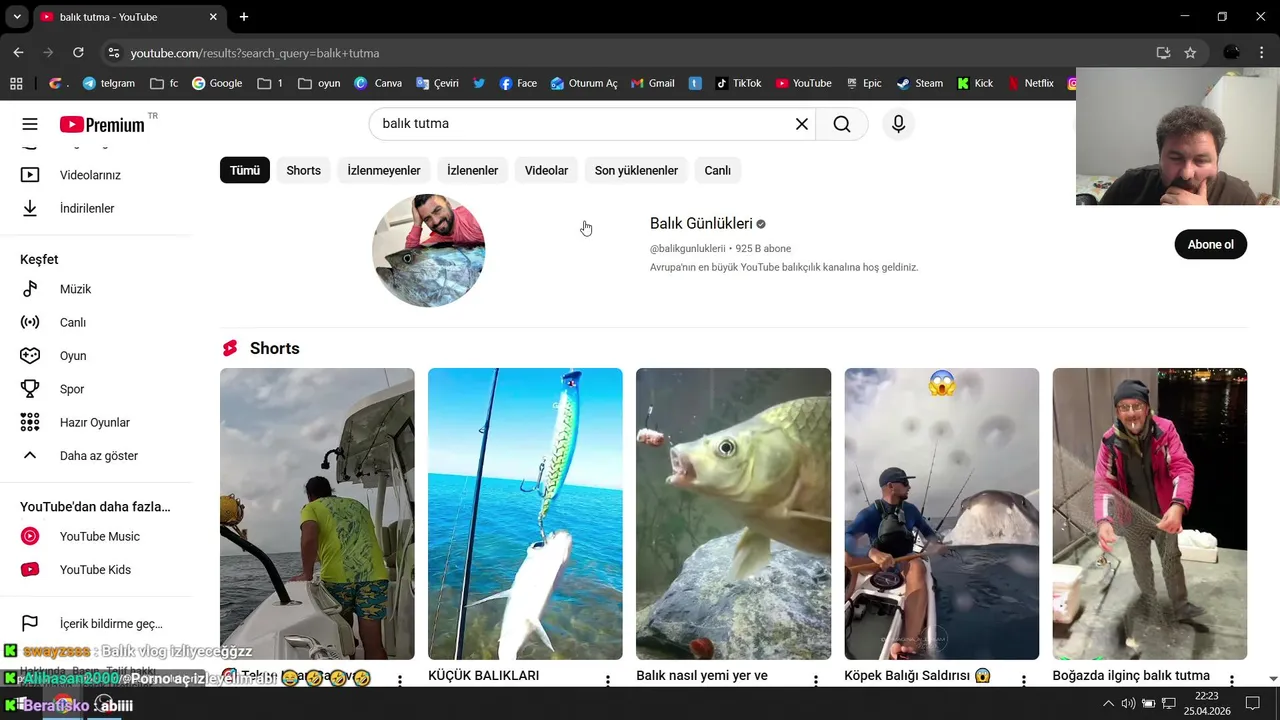
Task: Subscribe with the Abone ol button
Action: pyautogui.click(x=1210, y=244)
